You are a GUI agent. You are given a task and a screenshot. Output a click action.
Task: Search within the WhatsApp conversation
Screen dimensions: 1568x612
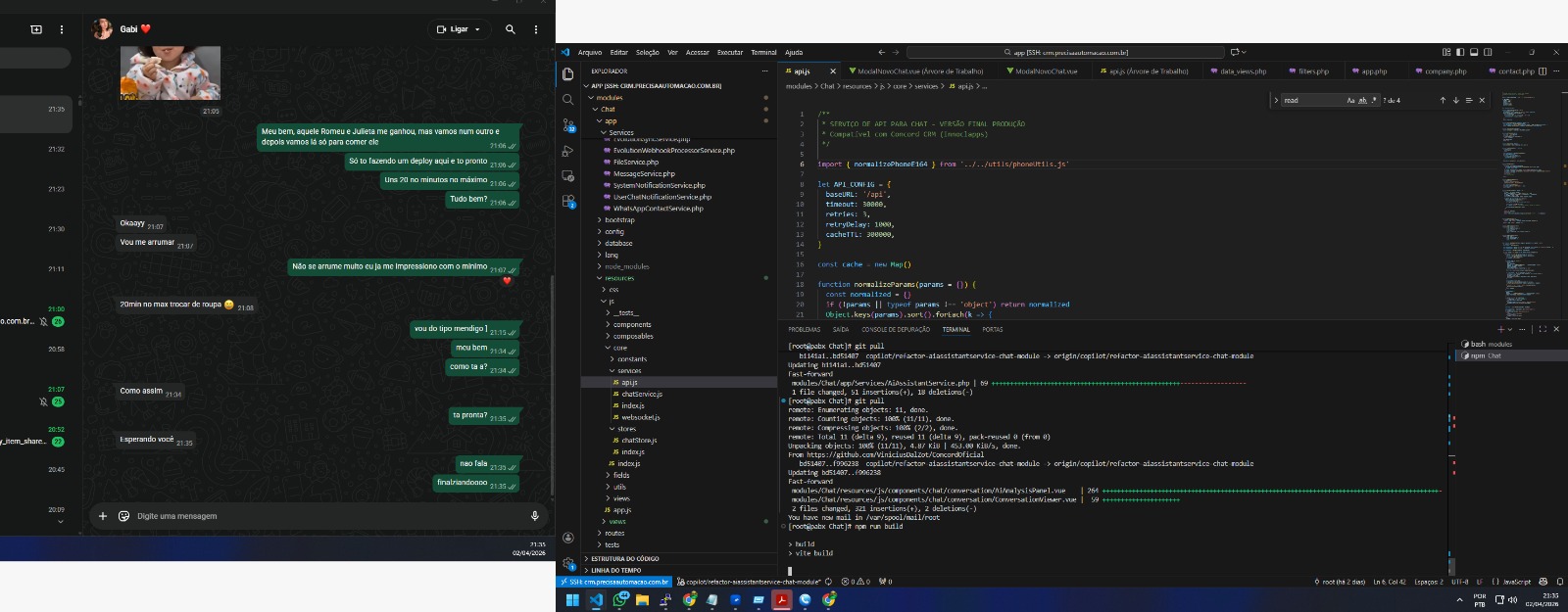point(510,29)
